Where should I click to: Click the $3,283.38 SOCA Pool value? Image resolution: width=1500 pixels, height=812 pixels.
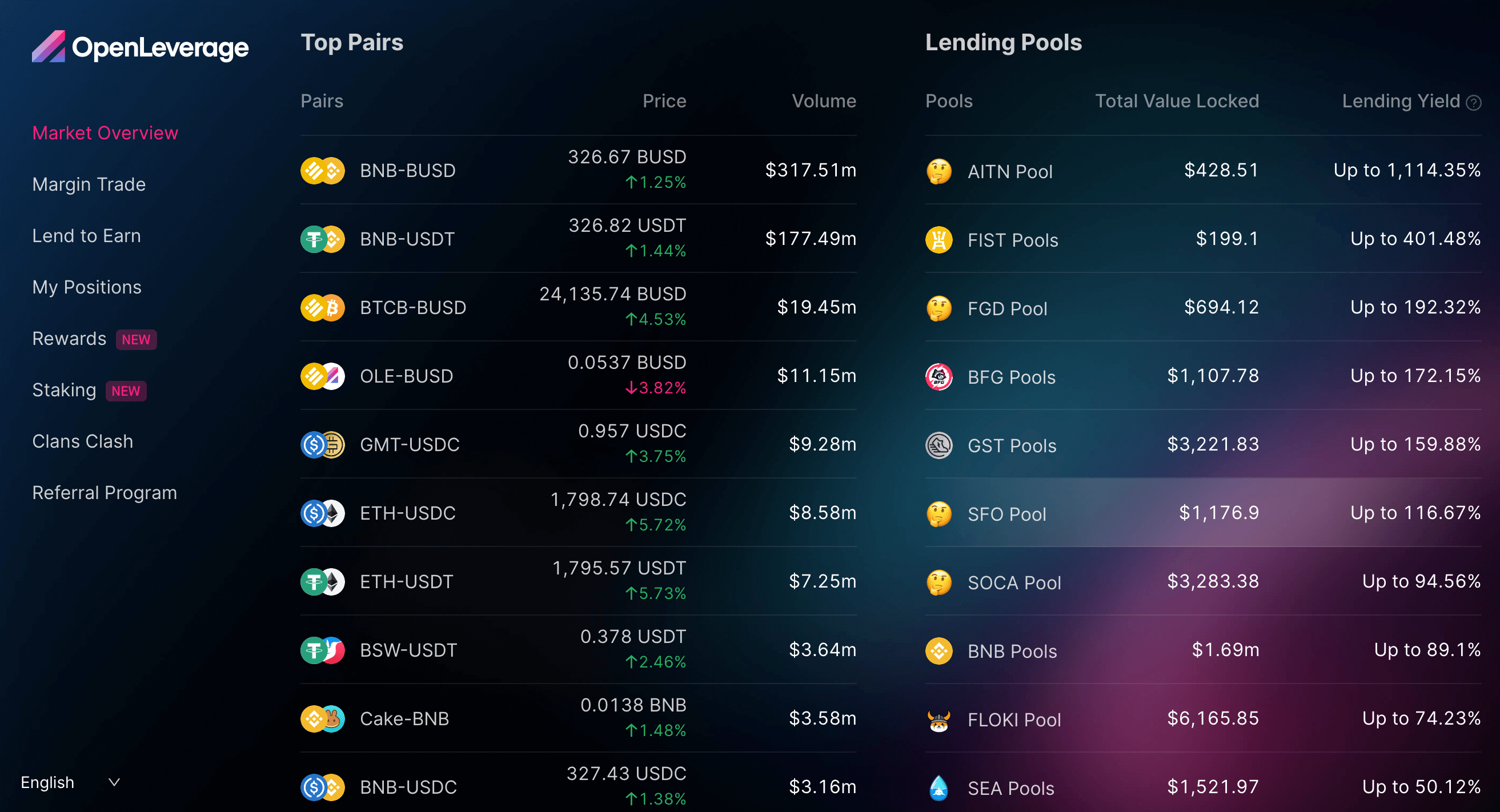coord(1213,581)
